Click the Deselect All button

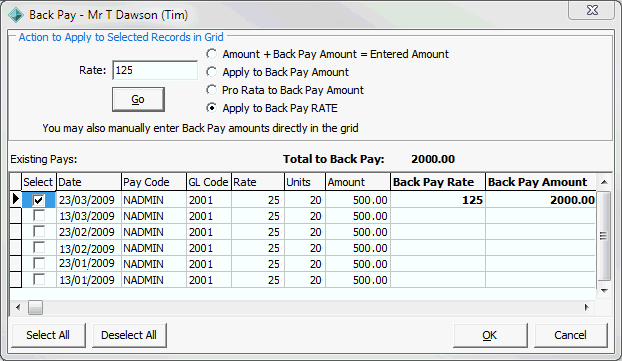pyautogui.click(x=129, y=335)
